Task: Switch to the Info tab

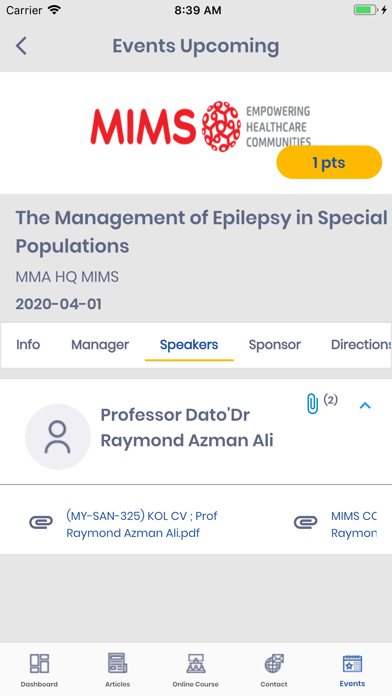Action: click(x=28, y=344)
